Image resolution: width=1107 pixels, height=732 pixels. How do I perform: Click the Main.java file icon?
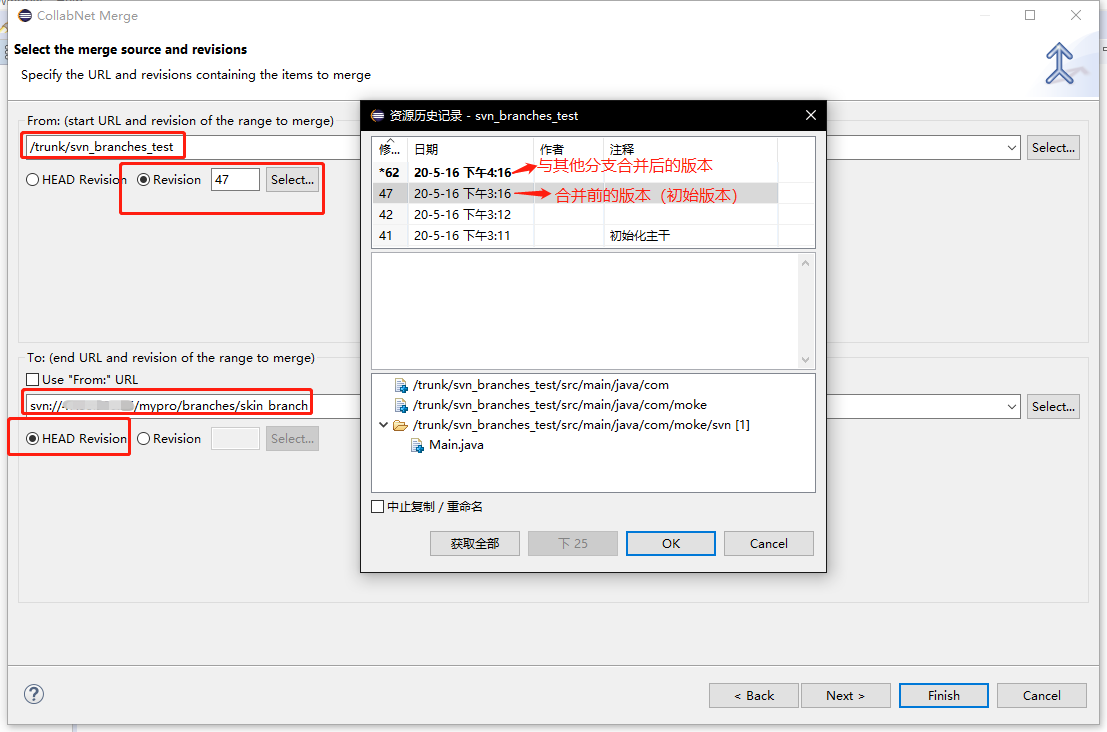417,445
